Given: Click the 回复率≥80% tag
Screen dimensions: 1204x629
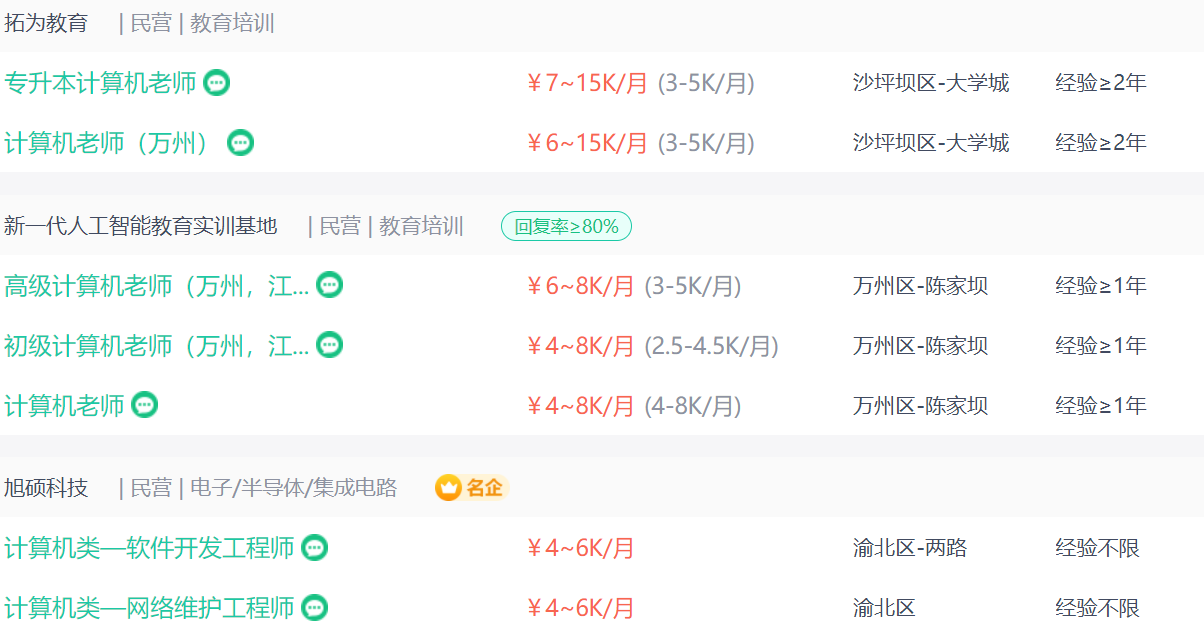Looking at the screenshot, I should (x=566, y=227).
